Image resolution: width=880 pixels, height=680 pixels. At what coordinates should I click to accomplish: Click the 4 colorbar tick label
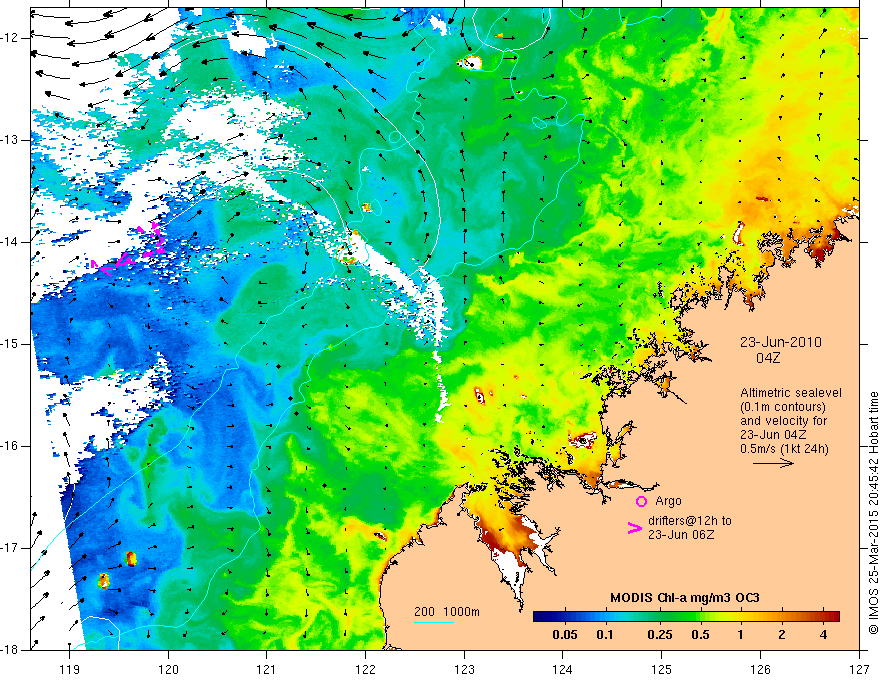tap(822, 635)
